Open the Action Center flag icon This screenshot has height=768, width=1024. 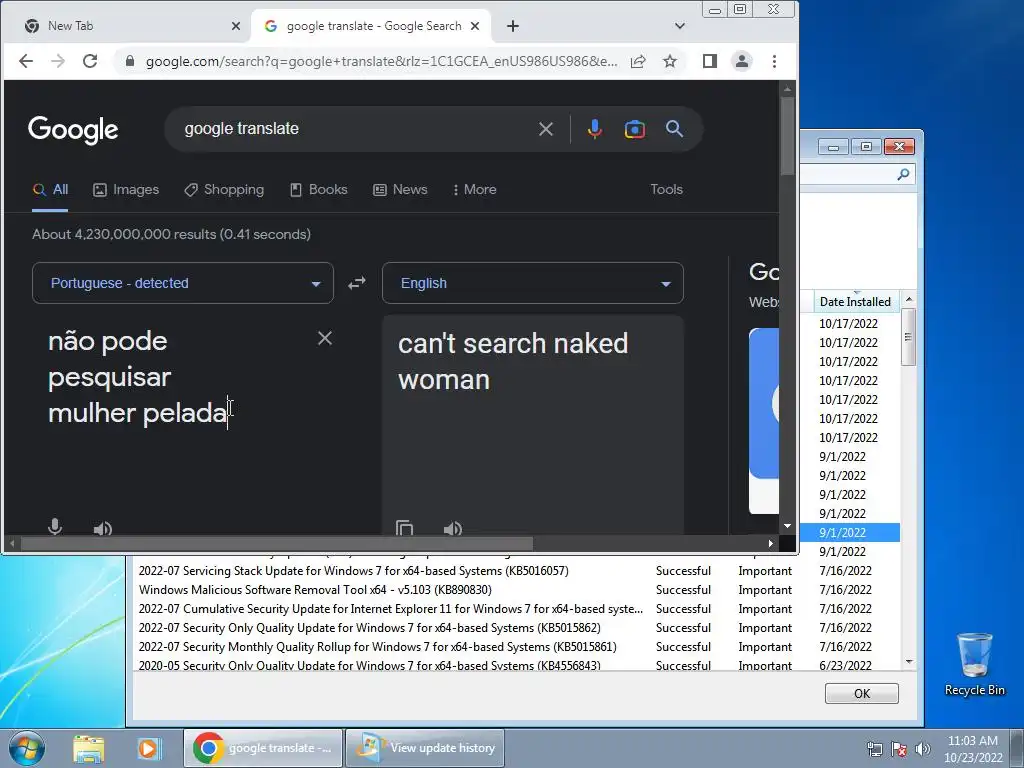coord(899,749)
